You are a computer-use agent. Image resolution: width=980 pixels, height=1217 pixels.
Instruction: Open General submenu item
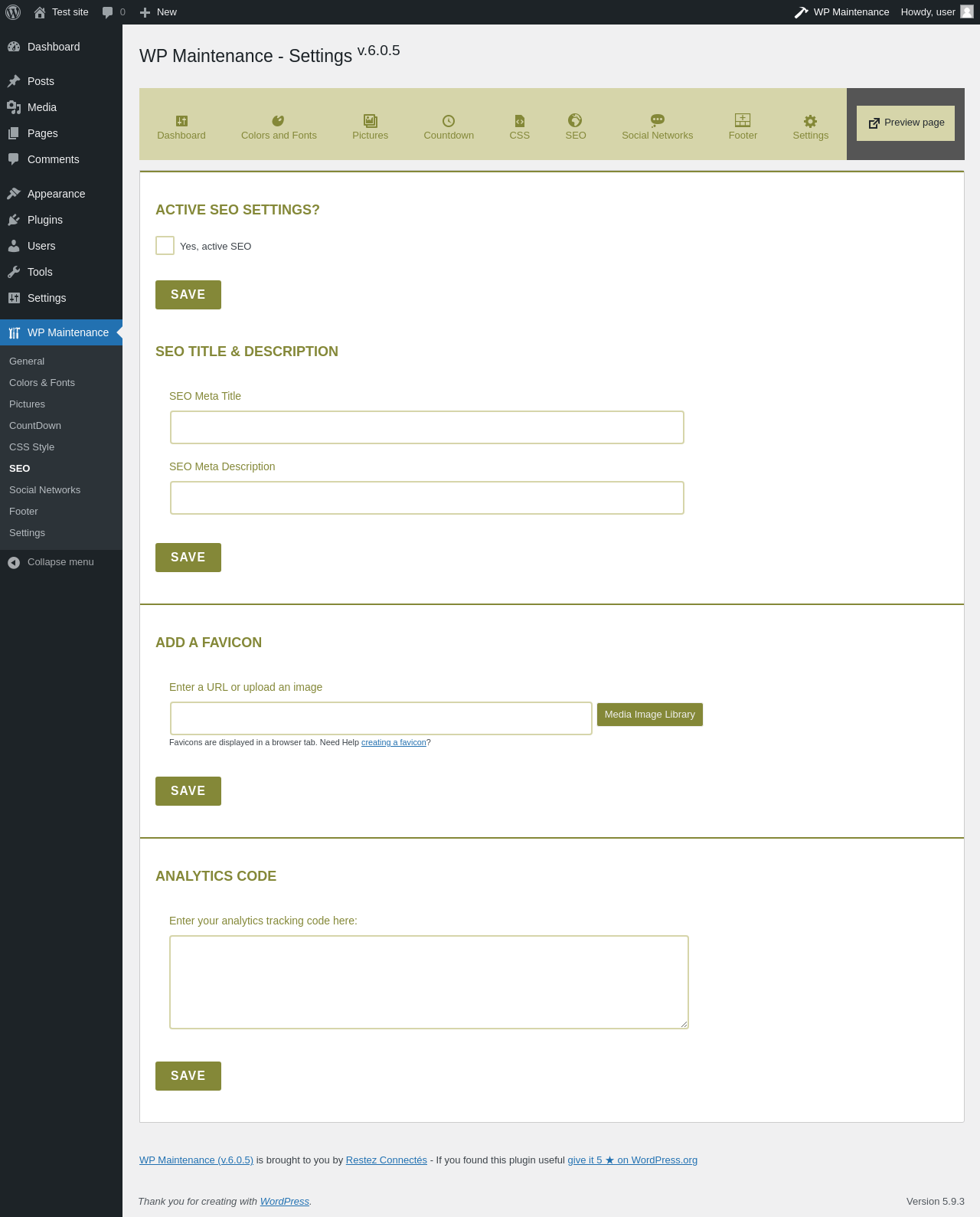(27, 362)
